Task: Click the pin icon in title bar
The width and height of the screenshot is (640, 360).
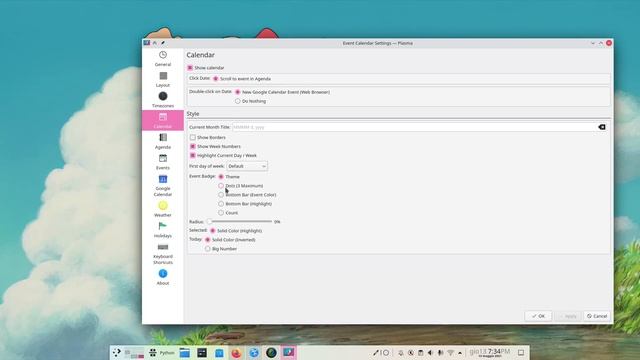Action: 163,43
